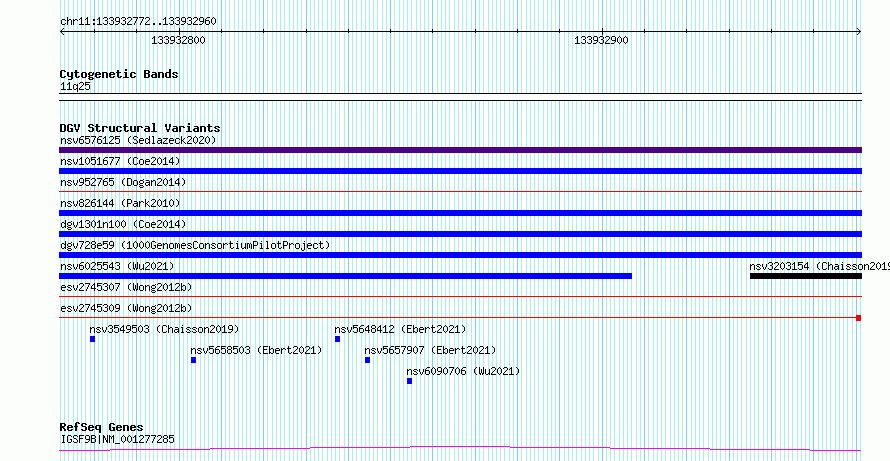This screenshot has height=461, width=890.
Task: Click the blue square marker for nsv5658503
Action: 194,360
